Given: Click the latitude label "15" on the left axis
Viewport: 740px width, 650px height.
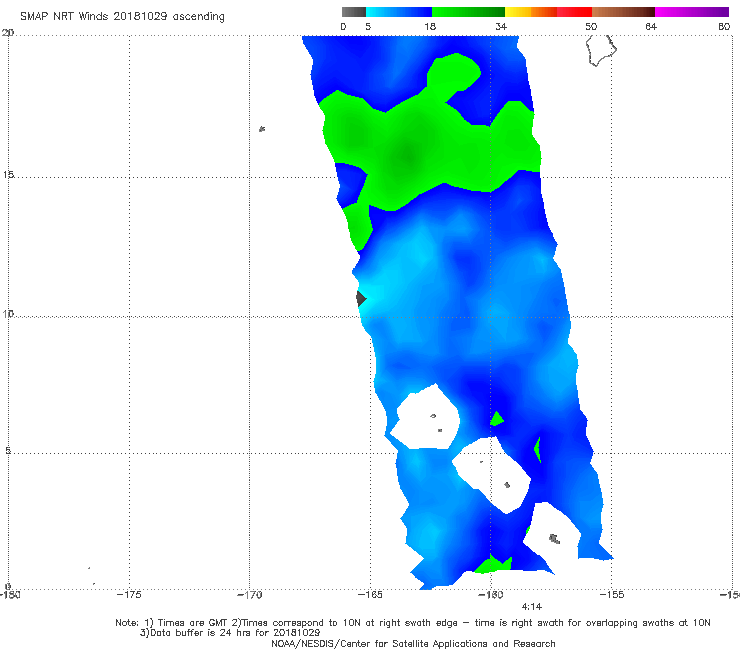Looking at the screenshot, I should point(8,175).
